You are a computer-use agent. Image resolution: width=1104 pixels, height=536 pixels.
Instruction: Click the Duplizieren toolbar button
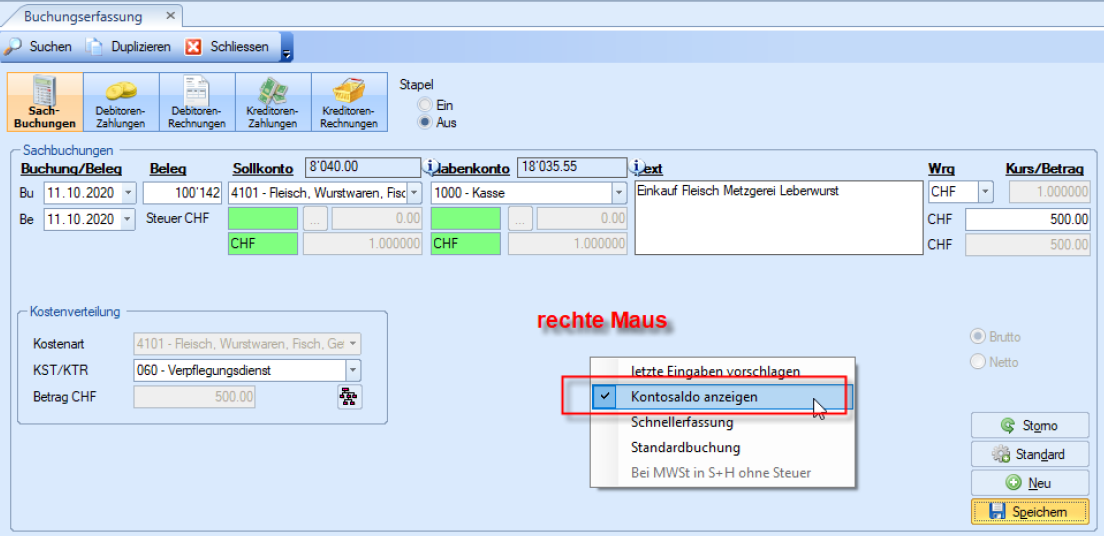130,46
